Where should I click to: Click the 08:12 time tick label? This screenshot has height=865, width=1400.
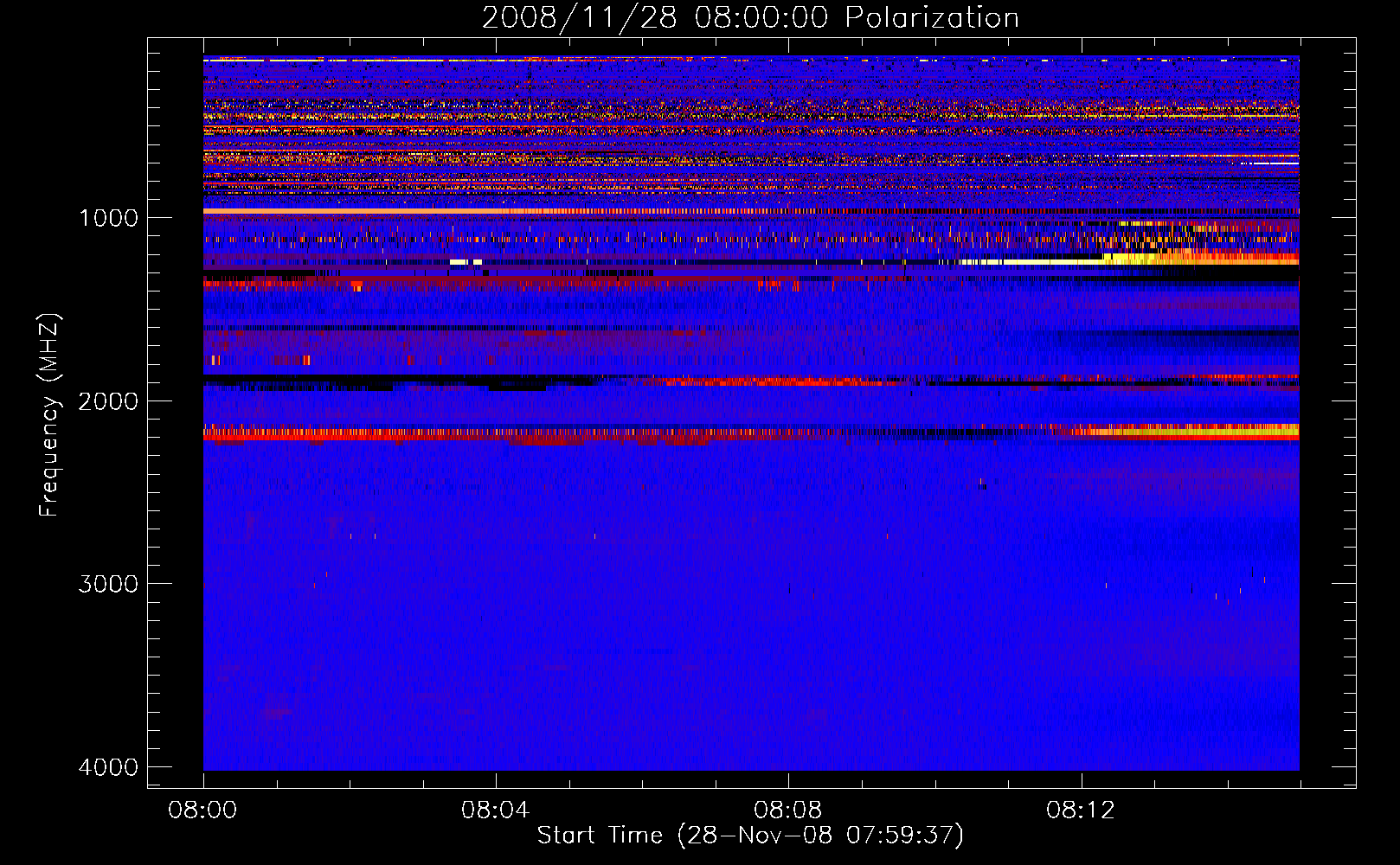coord(1082,811)
